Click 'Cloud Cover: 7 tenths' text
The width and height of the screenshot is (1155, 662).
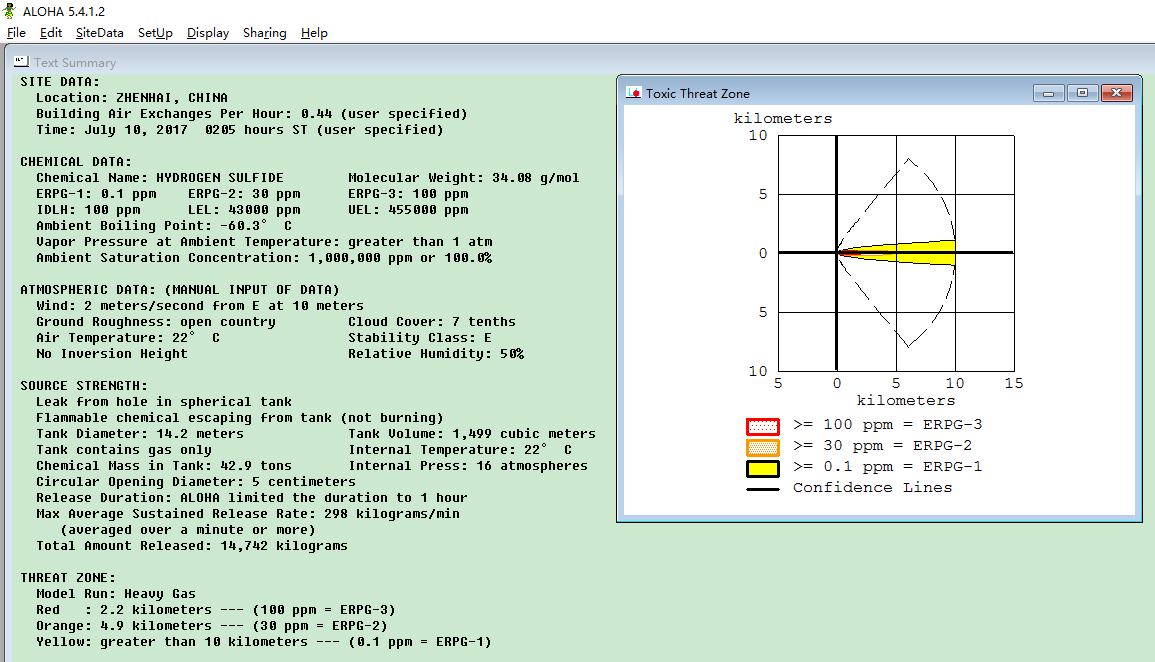click(432, 322)
